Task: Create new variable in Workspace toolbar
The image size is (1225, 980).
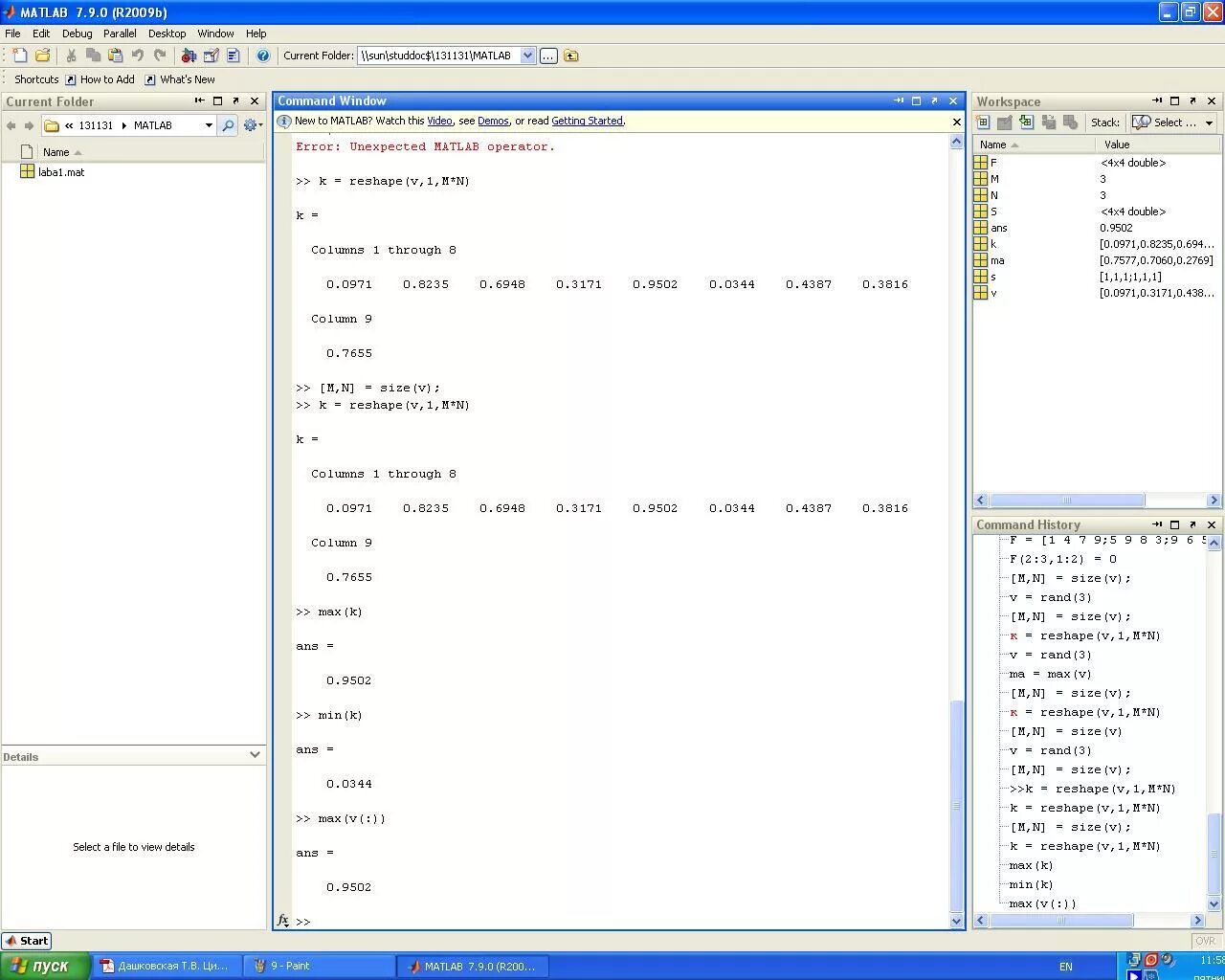Action: point(983,122)
